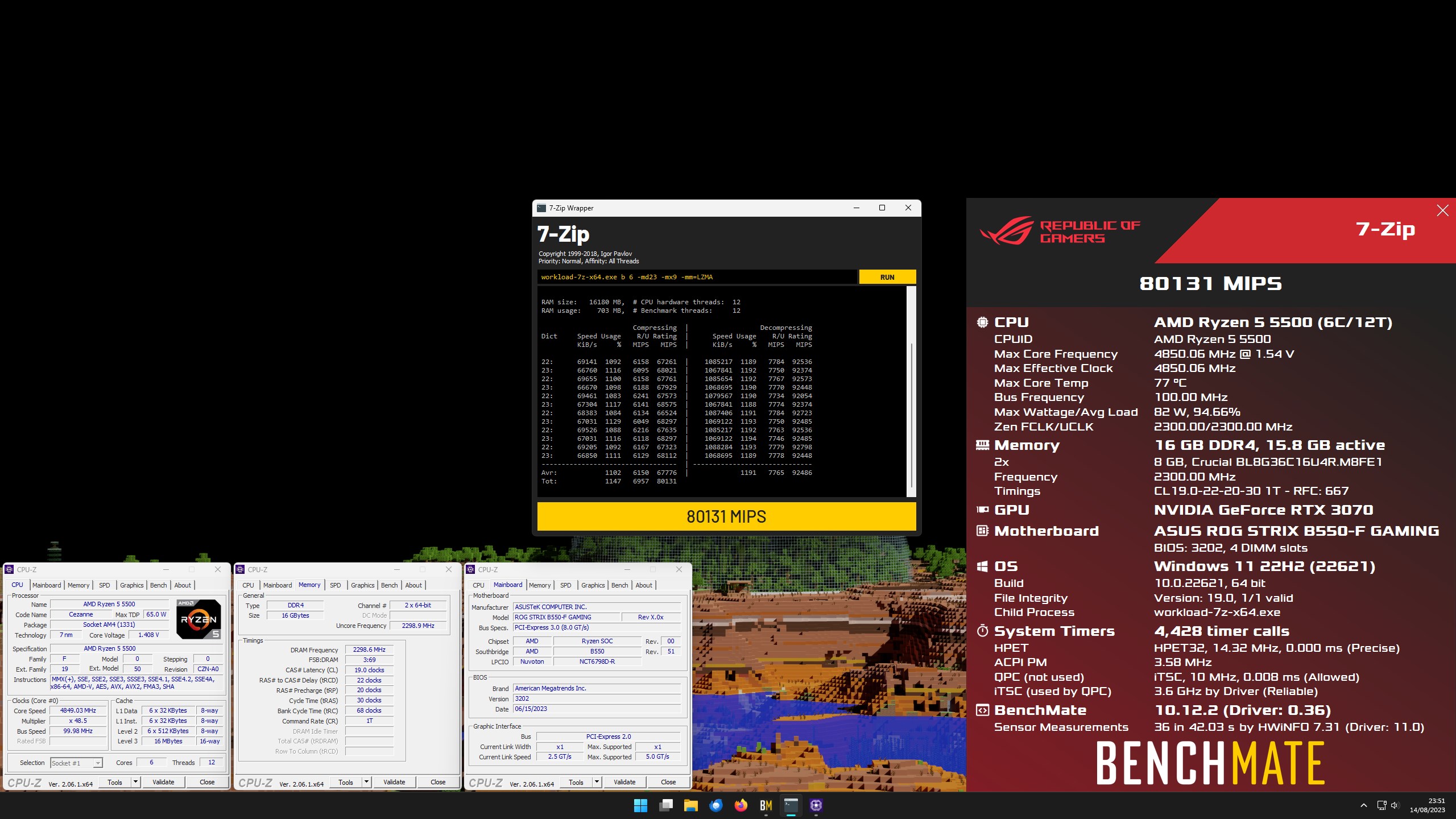Click Close button in CPU-Z memory timings window

(x=438, y=782)
